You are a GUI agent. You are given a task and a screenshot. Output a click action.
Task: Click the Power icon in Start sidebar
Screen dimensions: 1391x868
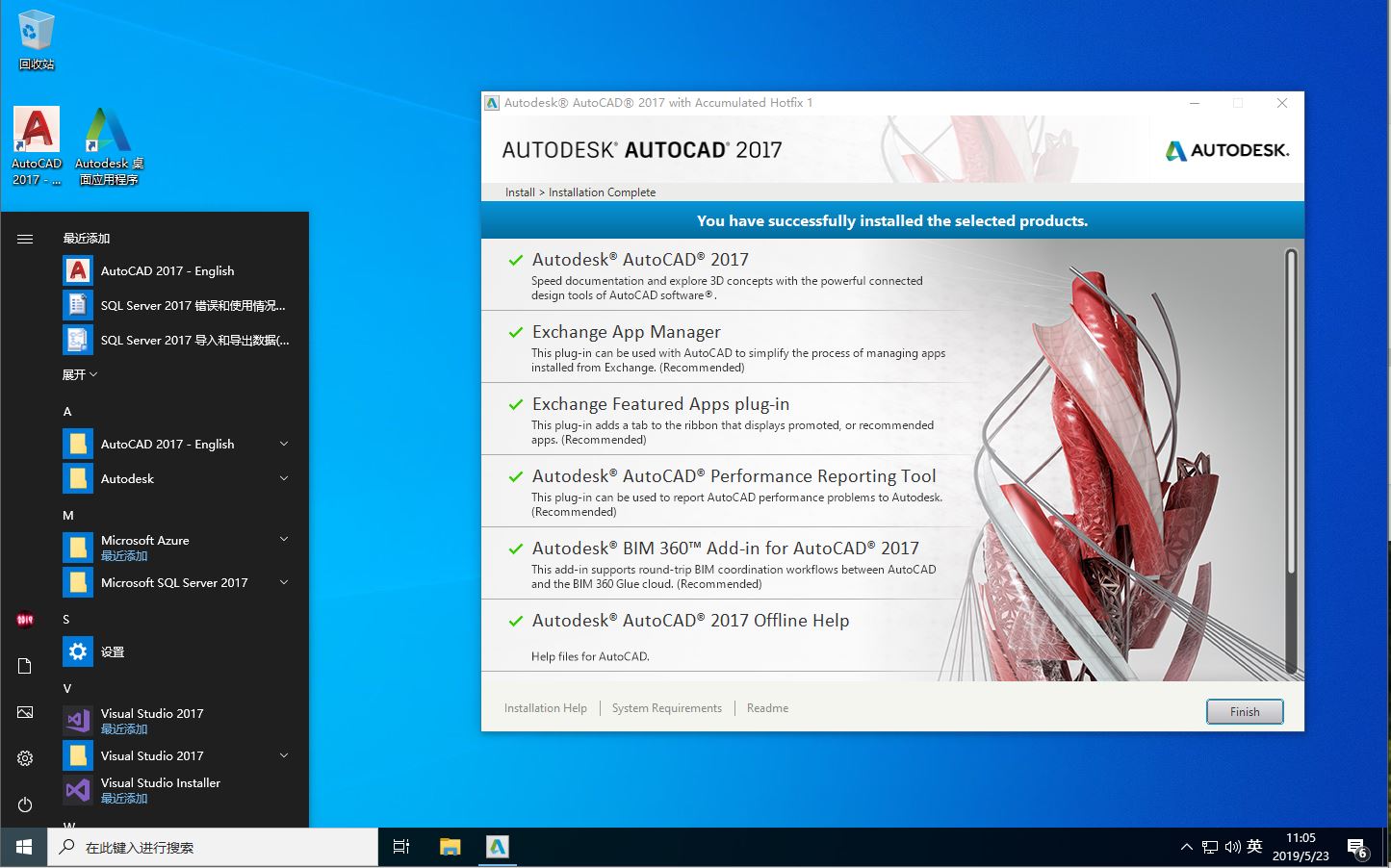[25, 804]
